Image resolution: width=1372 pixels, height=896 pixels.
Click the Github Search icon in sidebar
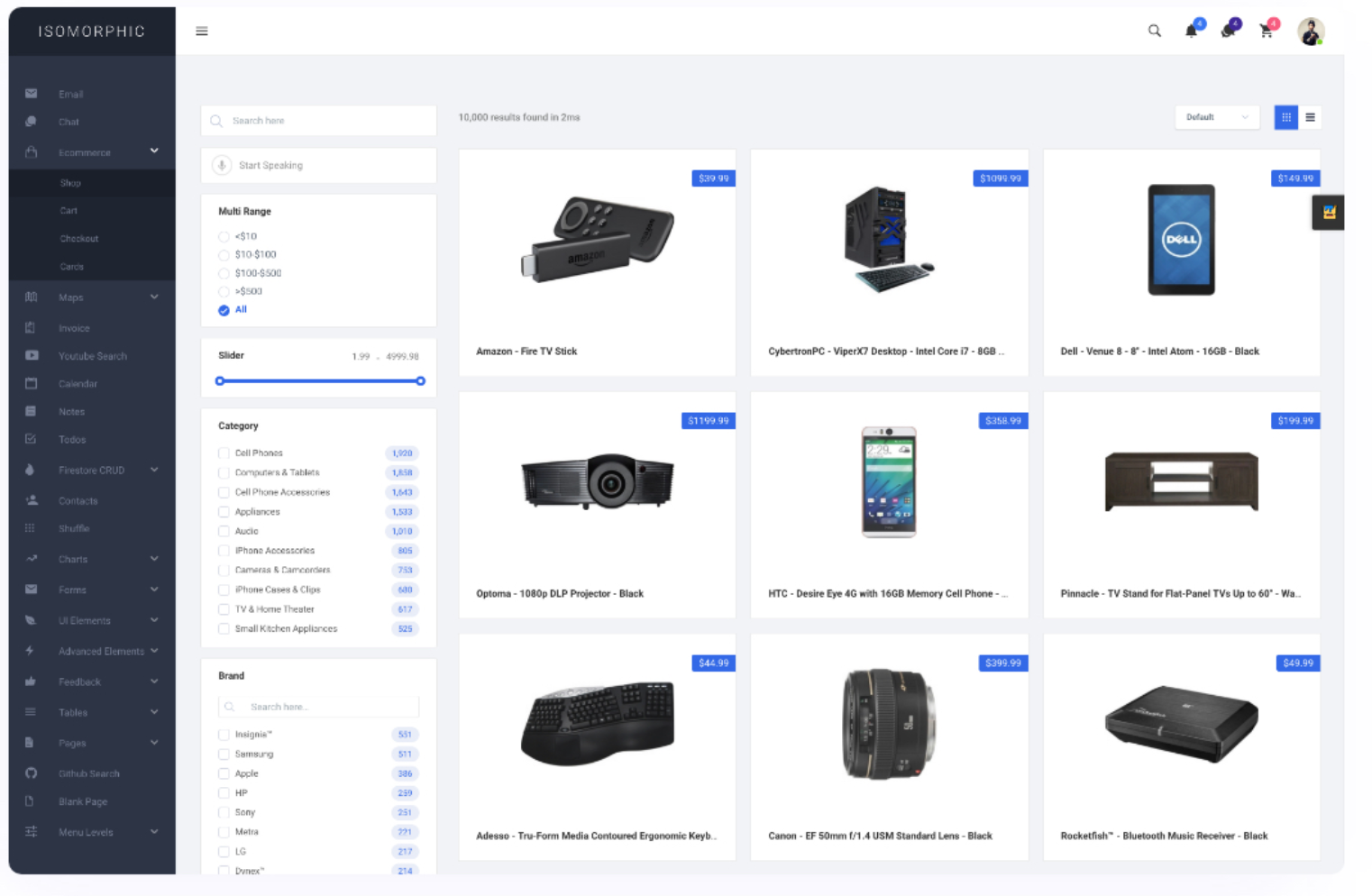pyautogui.click(x=32, y=773)
